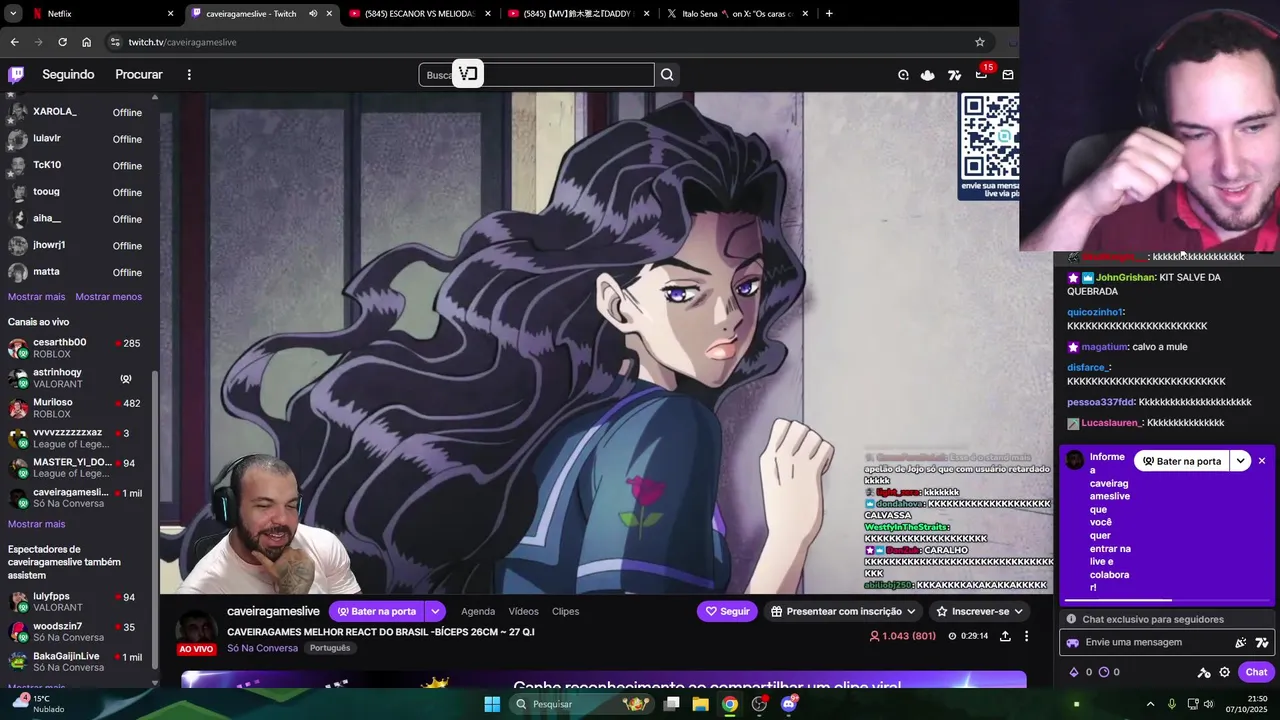Open File Explorer from the taskbar
The height and width of the screenshot is (720, 1280).
[x=701, y=704]
